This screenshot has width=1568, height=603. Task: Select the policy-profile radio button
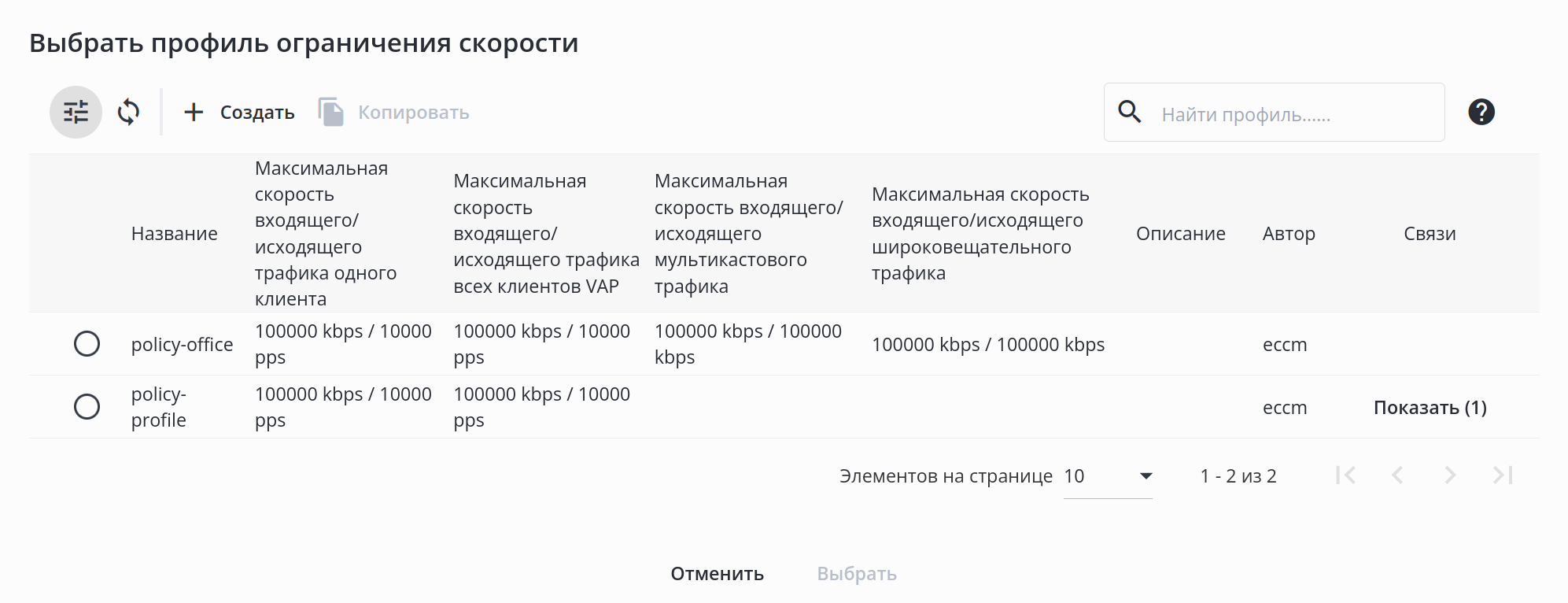87,407
